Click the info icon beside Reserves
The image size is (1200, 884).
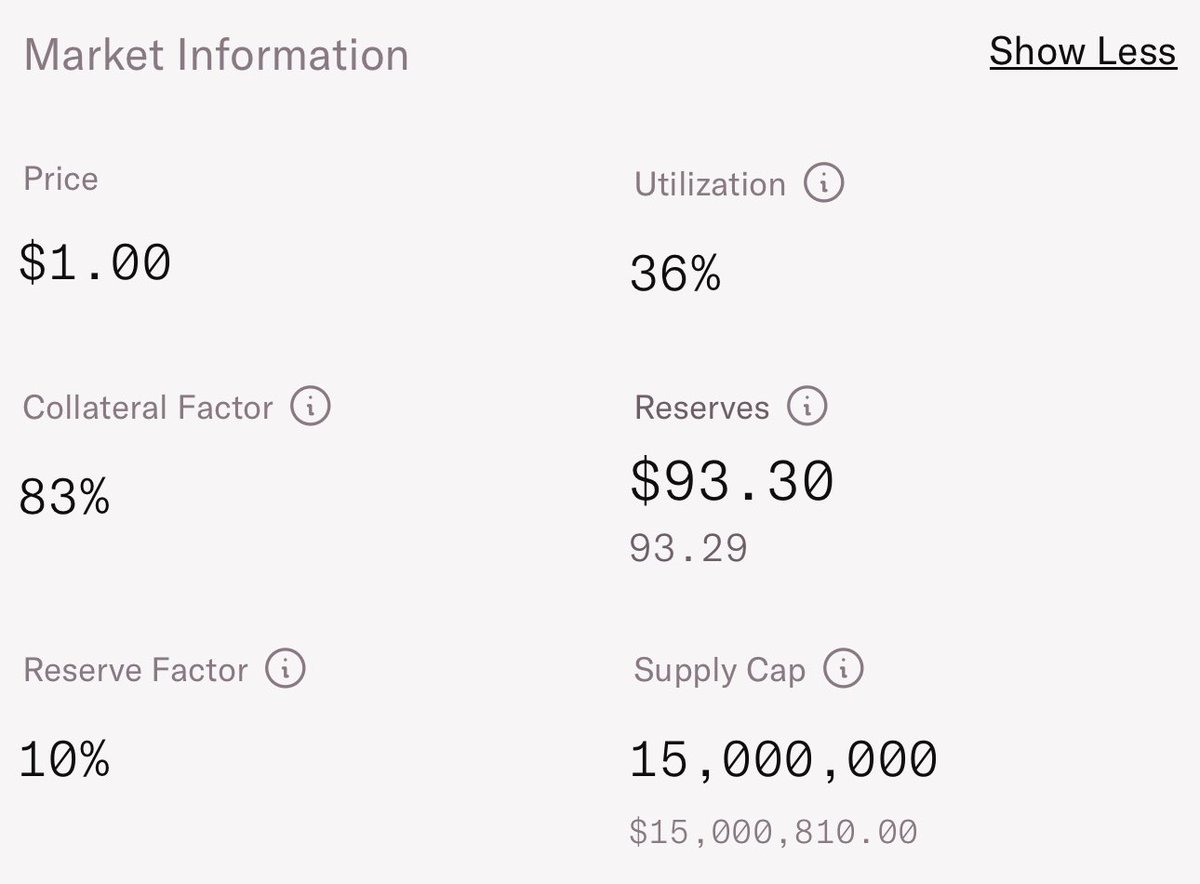807,407
